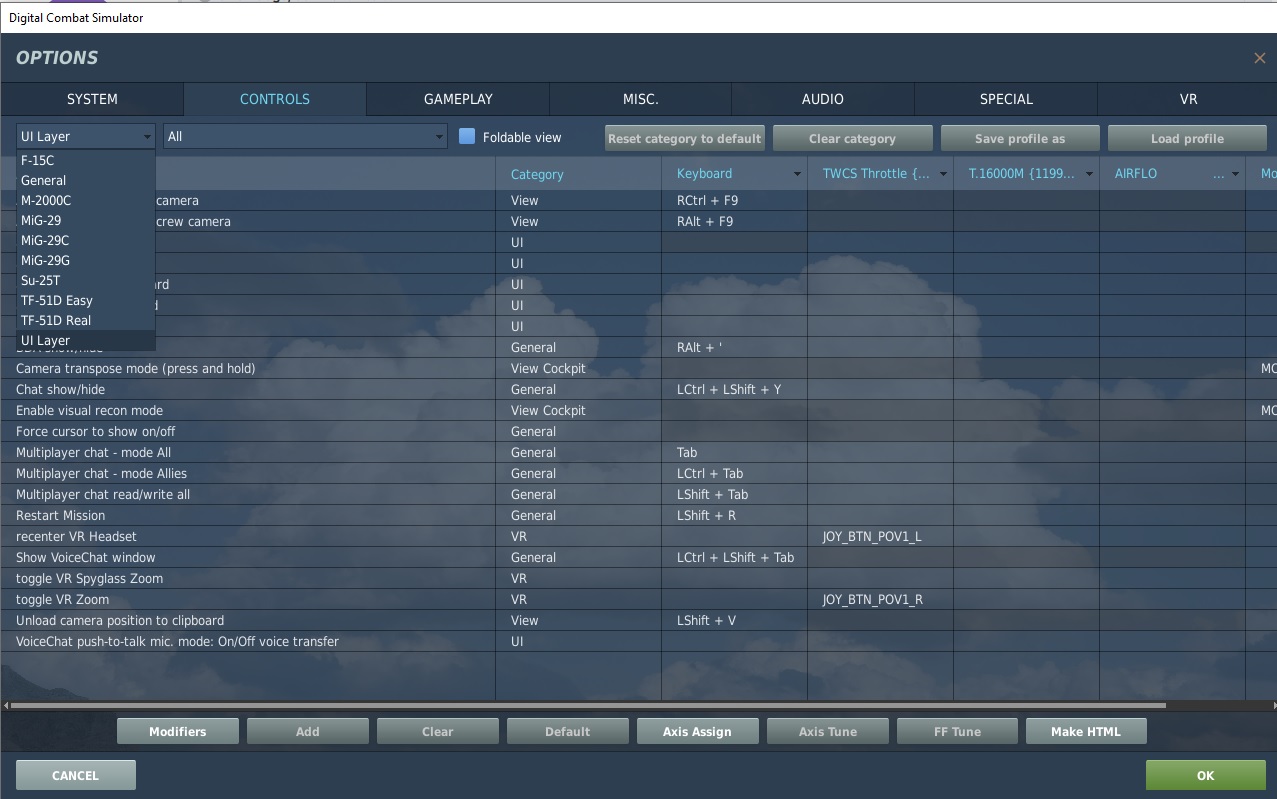Open the Keyboard column dropdown arrow

pyautogui.click(x=797, y=174)
